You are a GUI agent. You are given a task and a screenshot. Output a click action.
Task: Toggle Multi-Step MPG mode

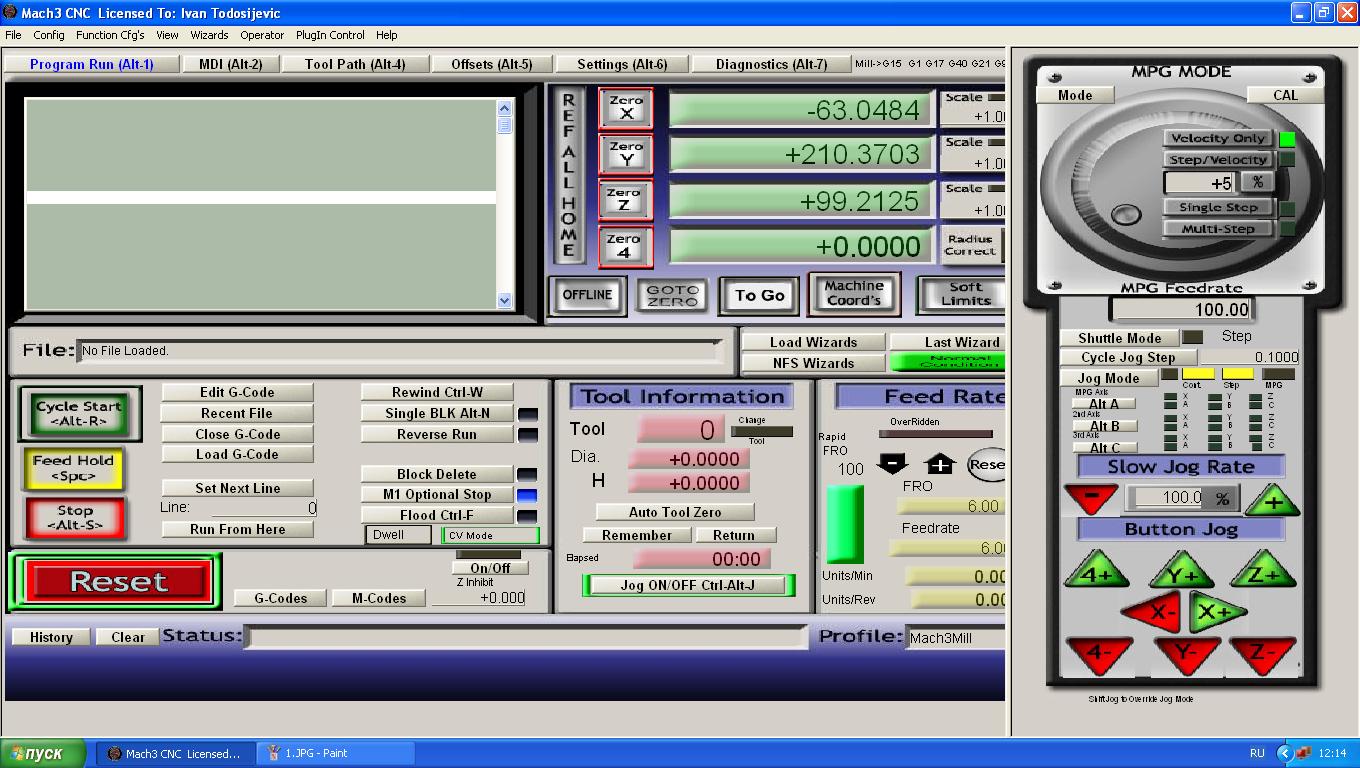point(1219,229)
